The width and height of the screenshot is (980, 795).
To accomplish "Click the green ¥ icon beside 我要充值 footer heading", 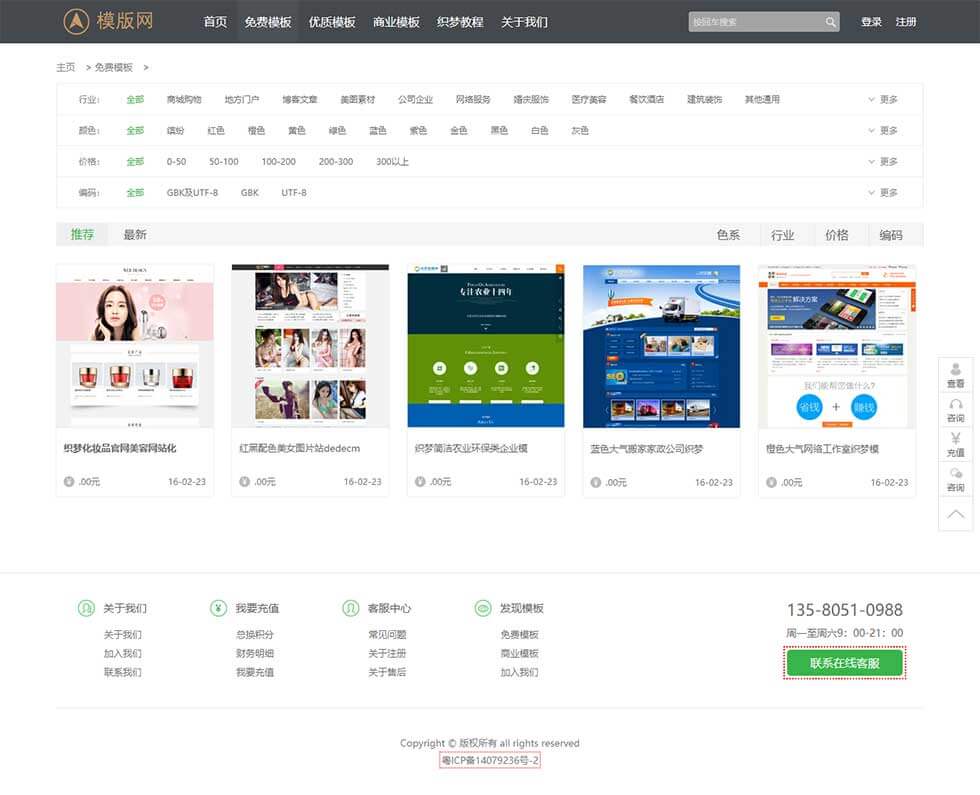I will click(x=219, y=607).
